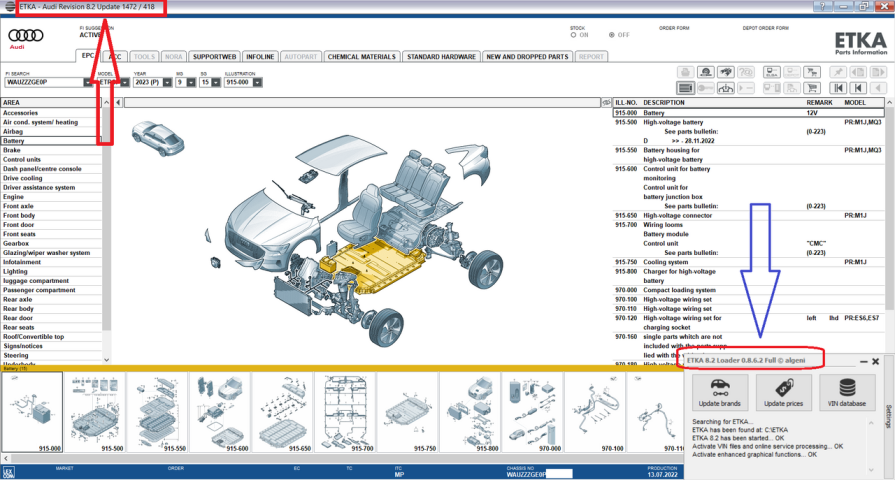Go to previous illustration arrow icon
895x480 pixels.
[858, 88]
